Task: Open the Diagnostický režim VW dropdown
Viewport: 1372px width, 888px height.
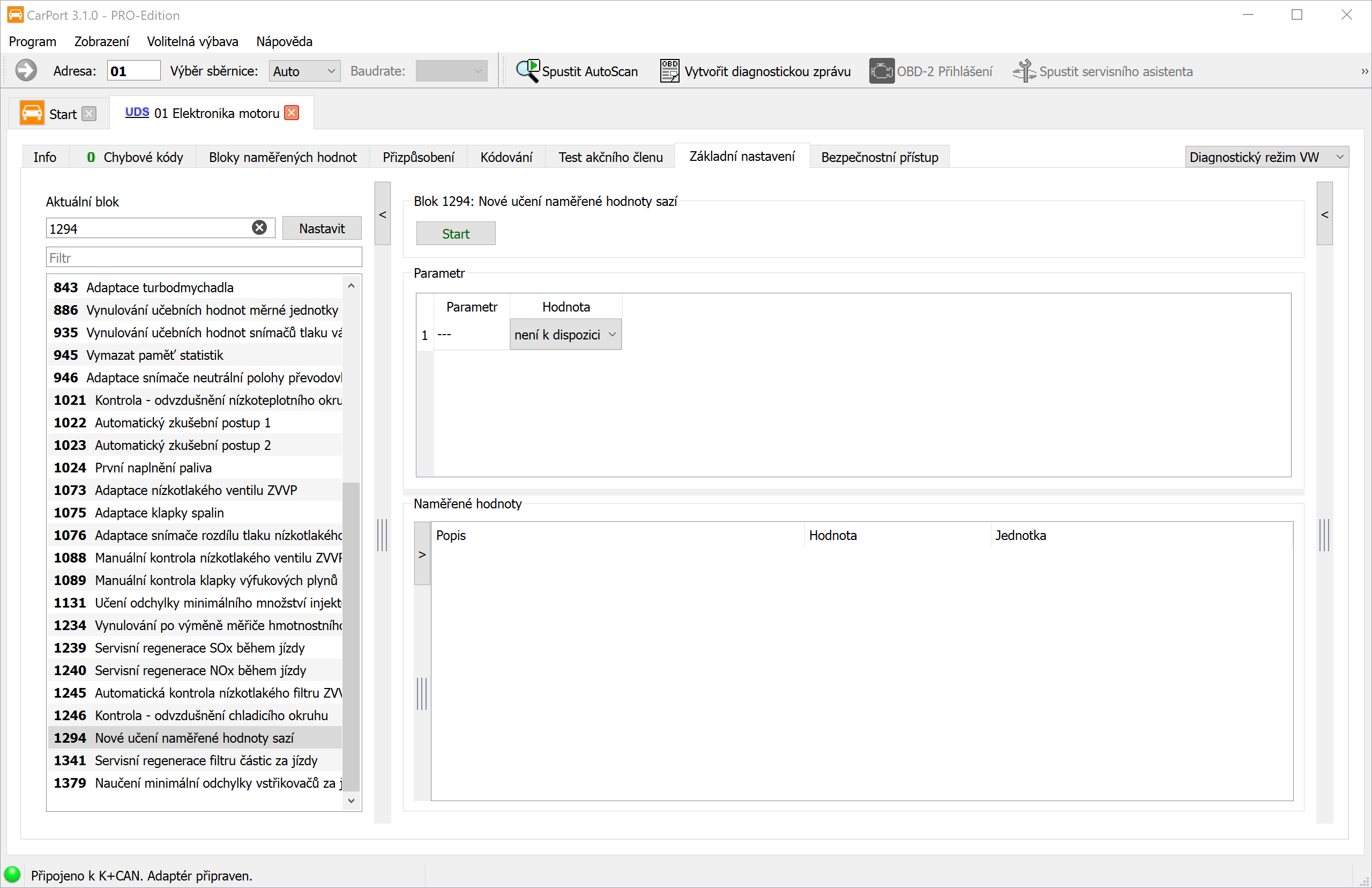Action: (x=1266, y=157)
